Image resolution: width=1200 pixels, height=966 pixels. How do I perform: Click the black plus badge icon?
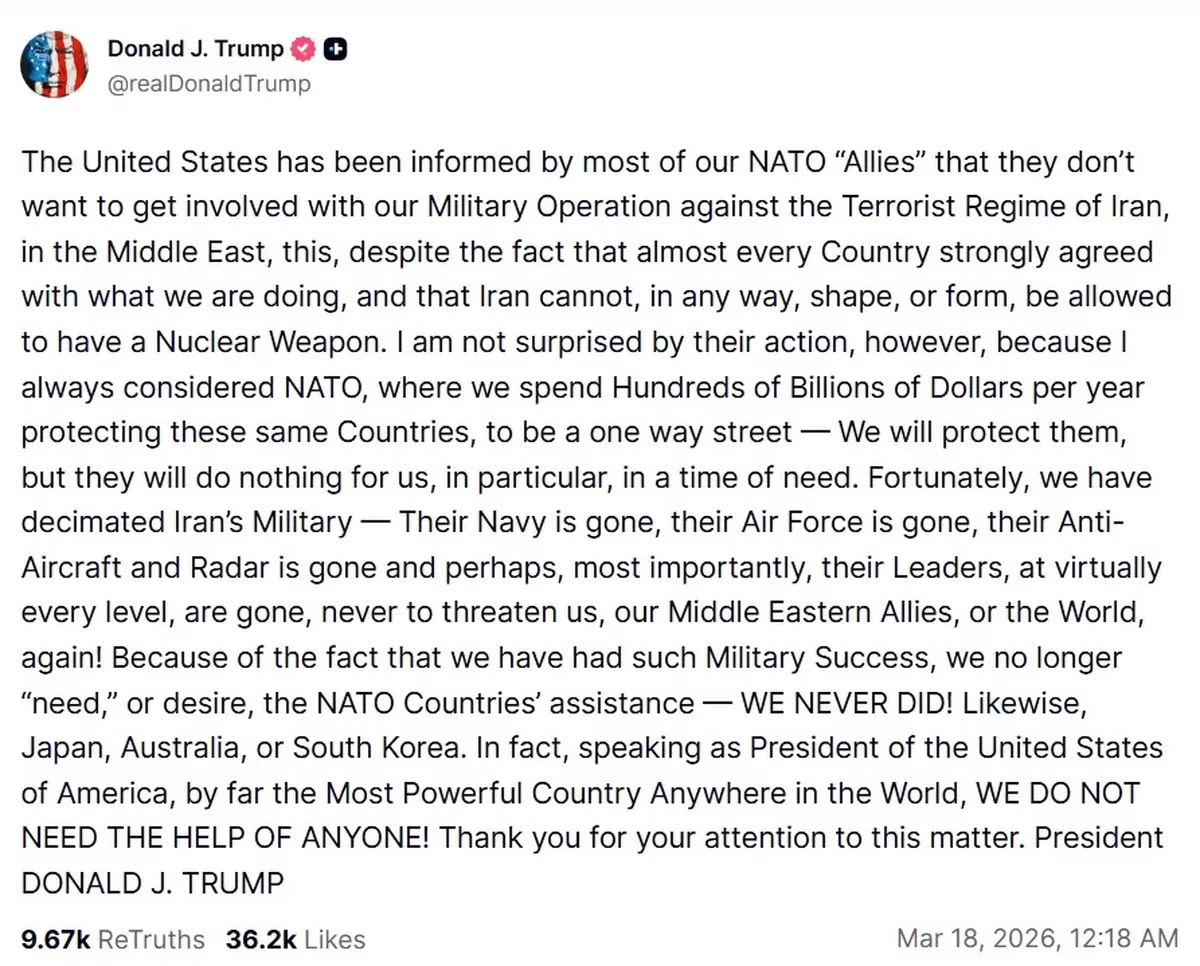coord(336,49)
